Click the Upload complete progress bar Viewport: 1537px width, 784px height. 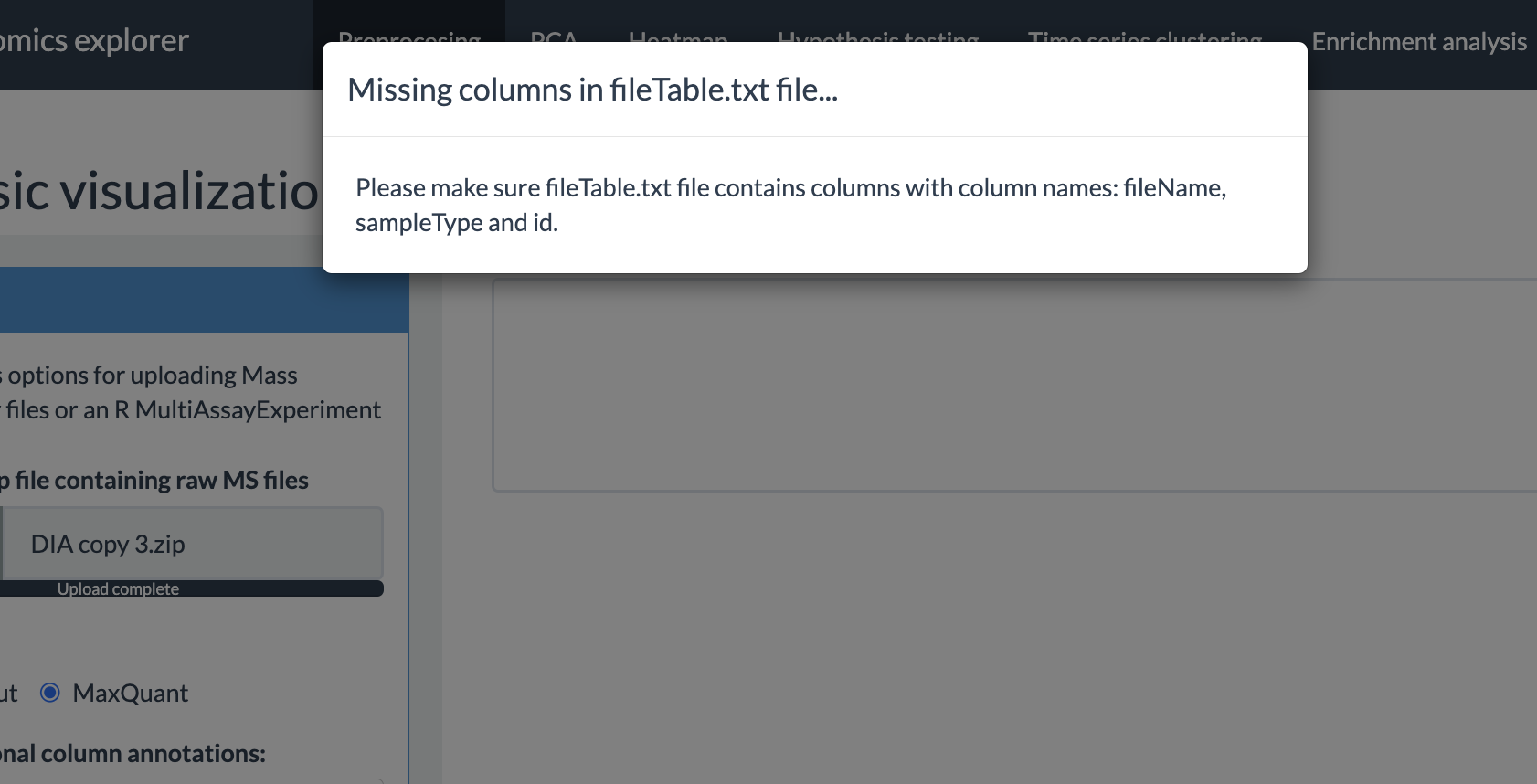(x=191, y=588)
